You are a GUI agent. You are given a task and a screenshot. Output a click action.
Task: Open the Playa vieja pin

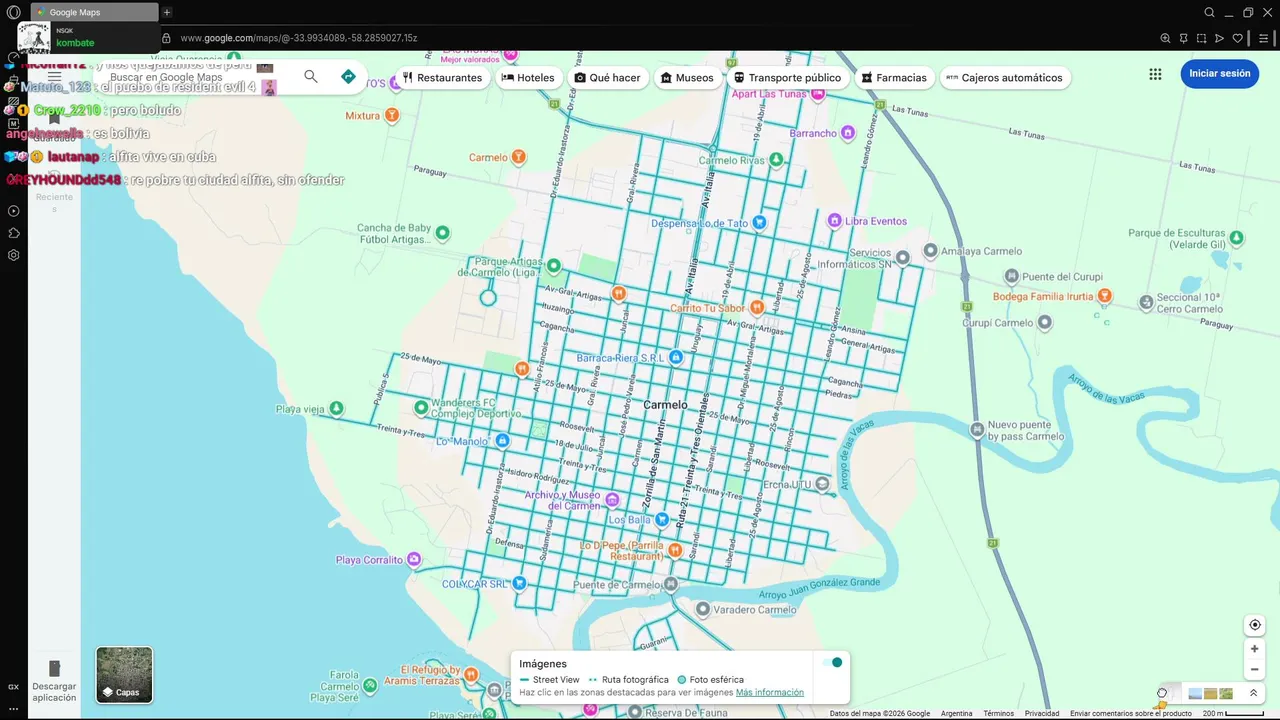point(337,409)
